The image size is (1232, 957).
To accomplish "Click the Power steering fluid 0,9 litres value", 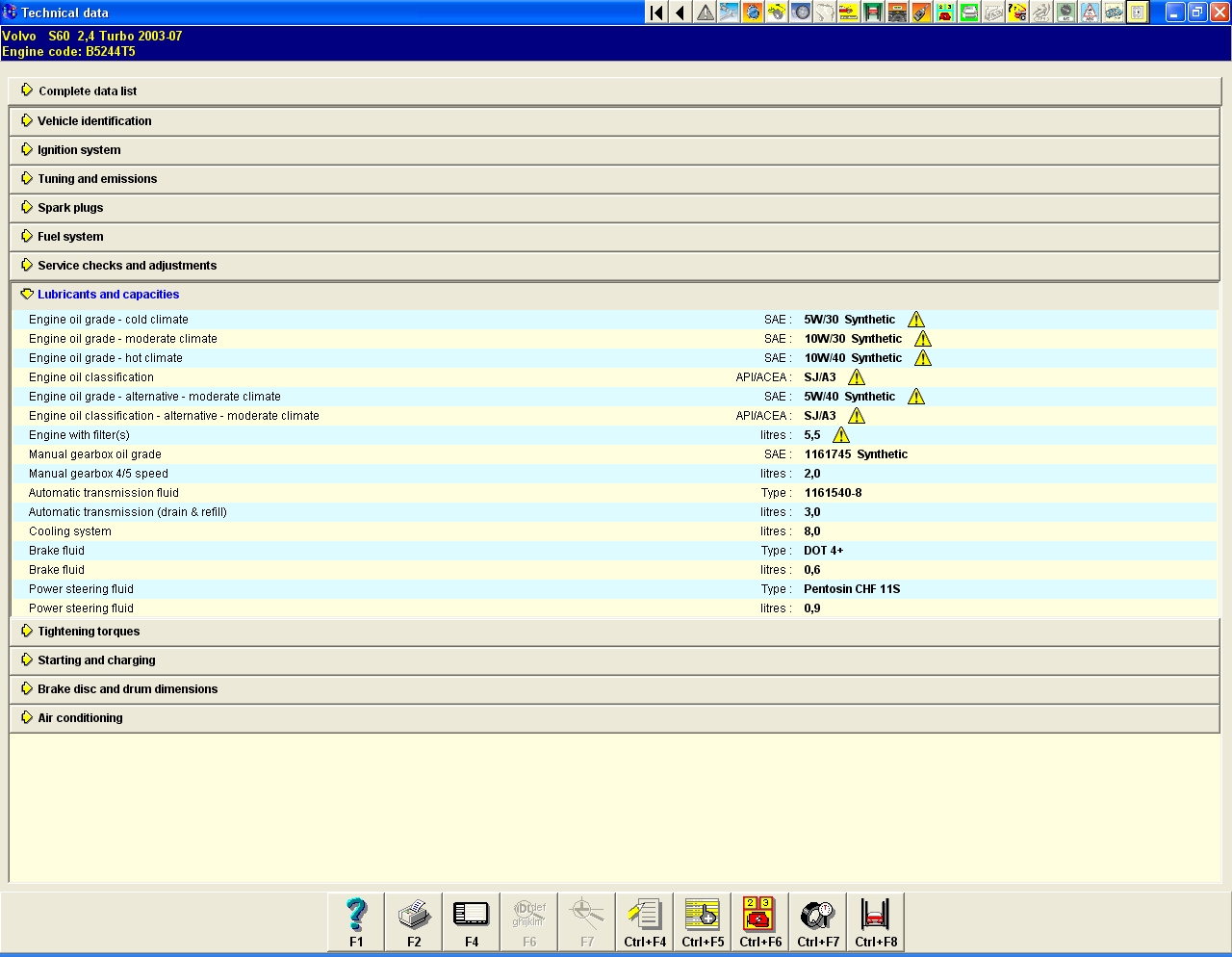I will coord(812,608).
